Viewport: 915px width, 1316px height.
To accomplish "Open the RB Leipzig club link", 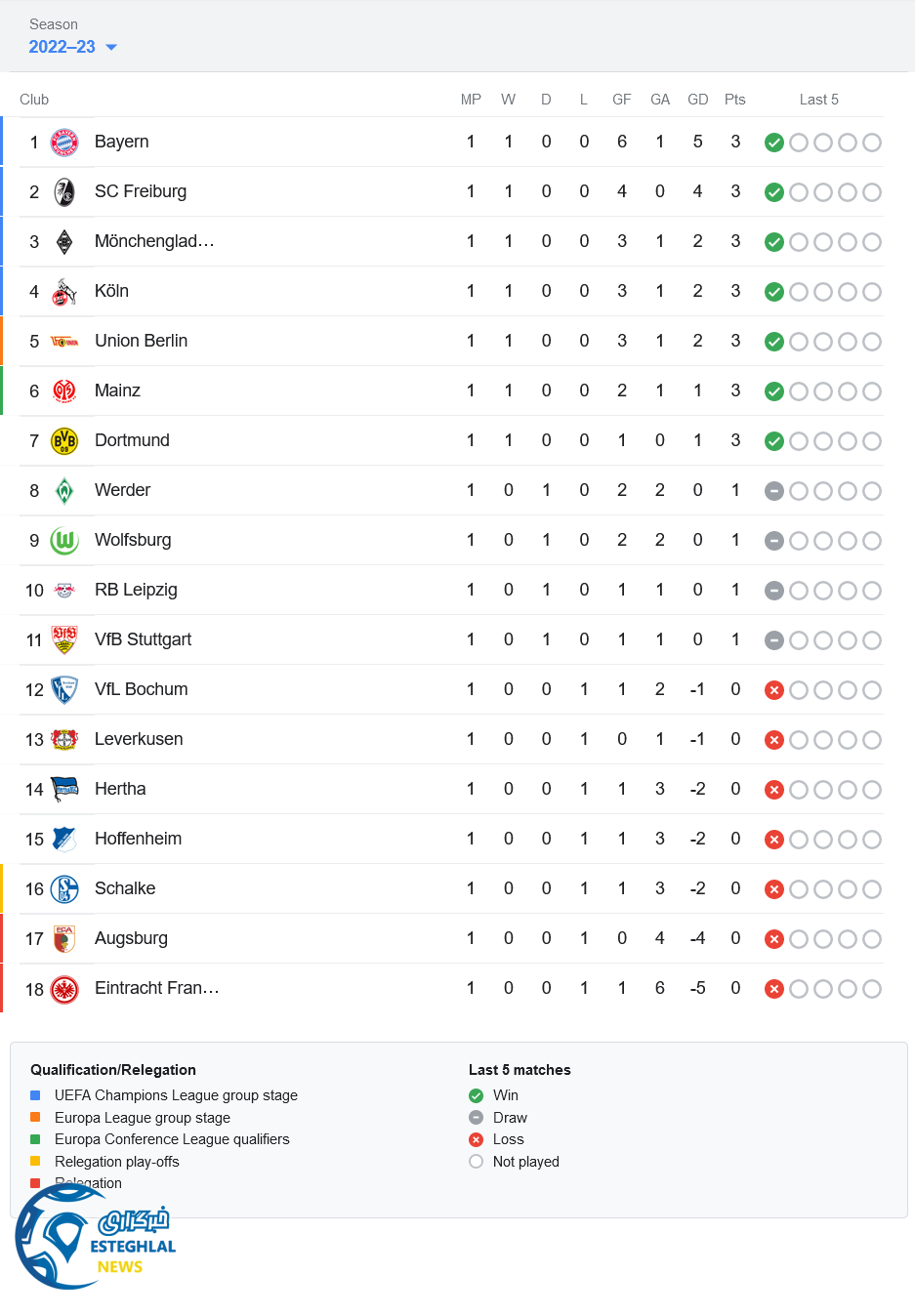I will coord(136,590).
